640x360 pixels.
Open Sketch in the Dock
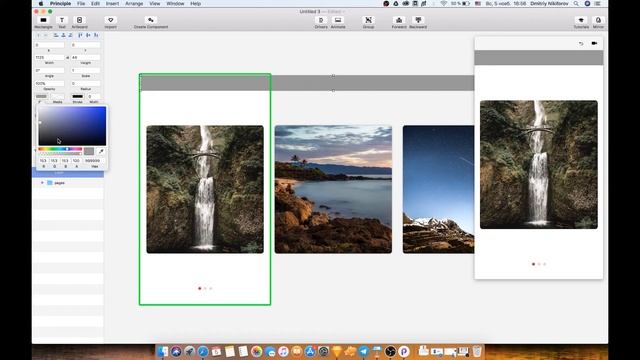337,351
